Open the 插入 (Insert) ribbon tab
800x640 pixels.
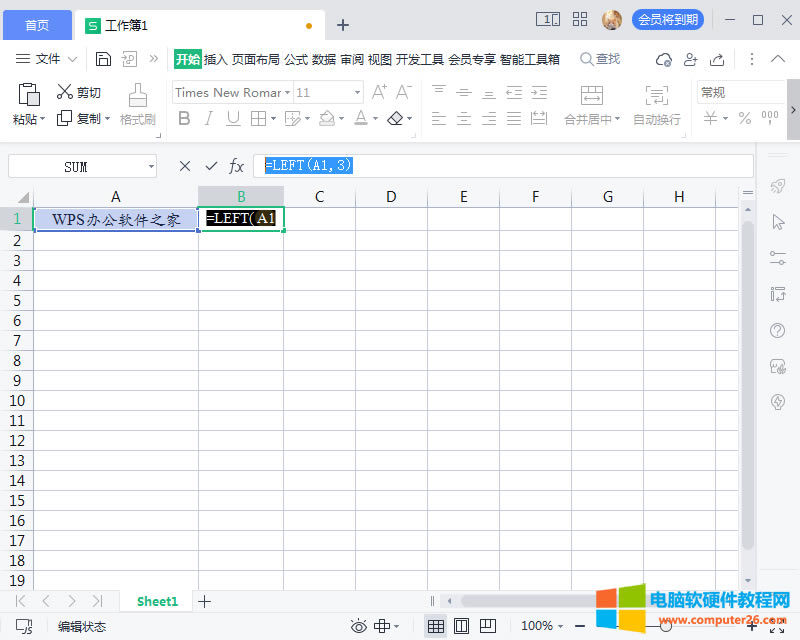(x=216, y=59)
